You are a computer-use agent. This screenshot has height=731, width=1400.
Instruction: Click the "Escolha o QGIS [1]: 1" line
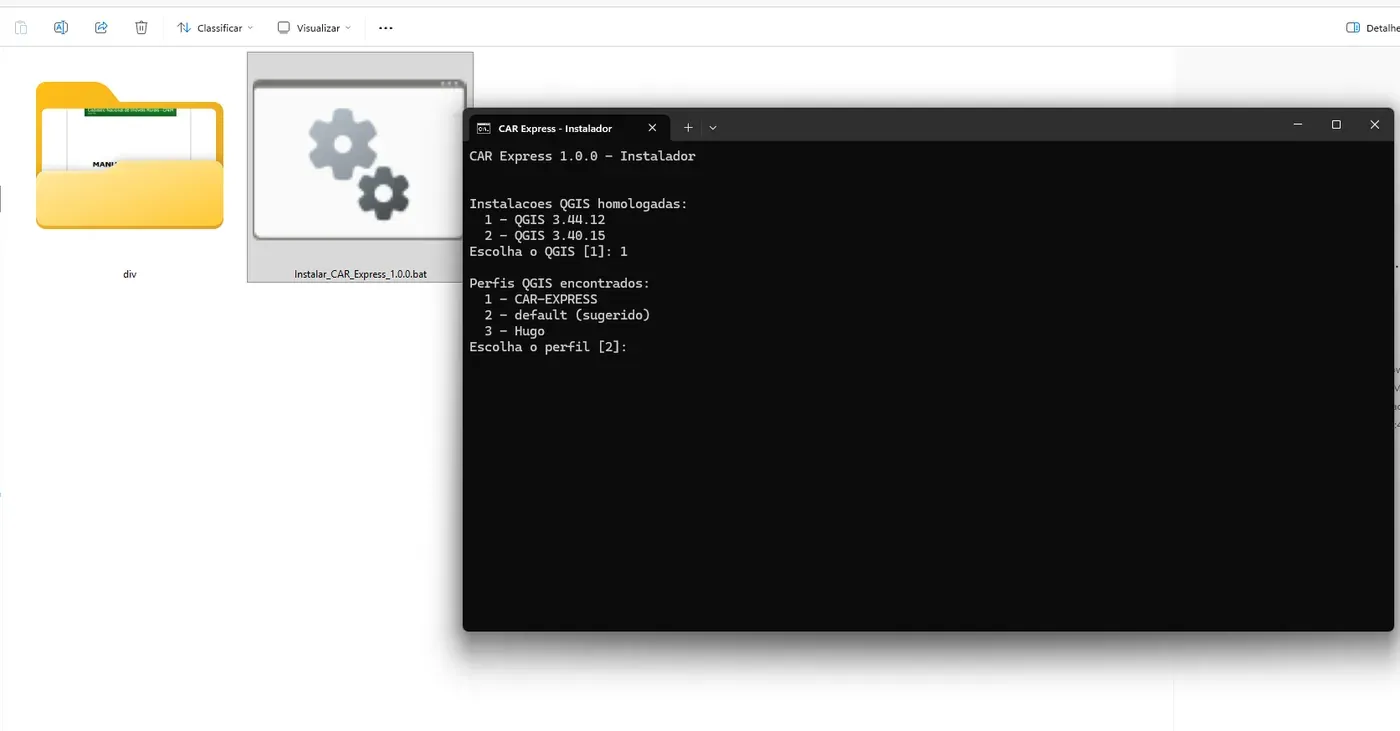coord(549,252)
